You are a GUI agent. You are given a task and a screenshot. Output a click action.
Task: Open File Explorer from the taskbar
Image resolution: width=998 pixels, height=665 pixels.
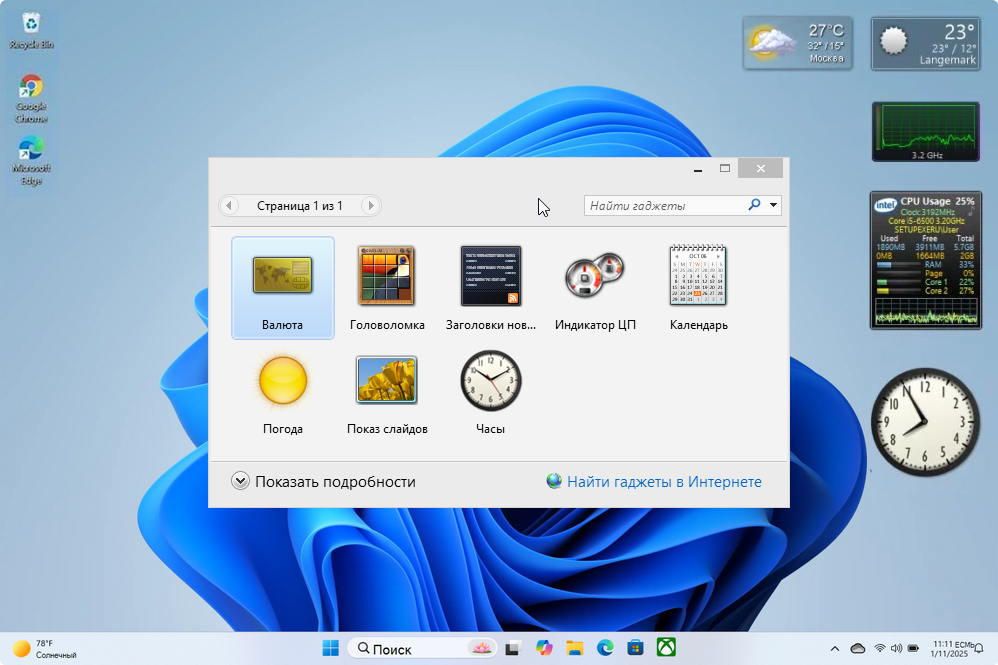click(x=574, y=648)
